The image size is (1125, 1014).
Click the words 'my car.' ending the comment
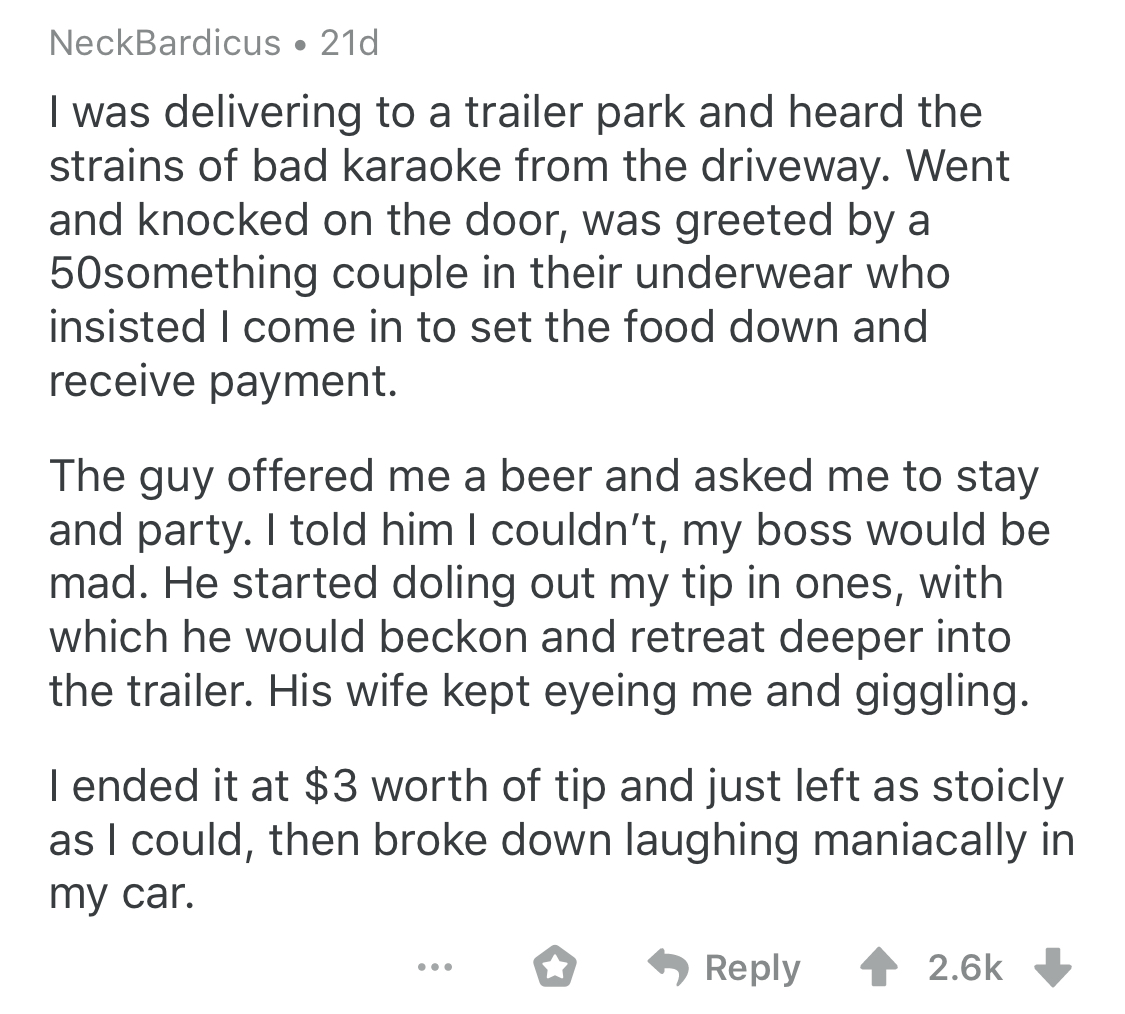(119, 891)
